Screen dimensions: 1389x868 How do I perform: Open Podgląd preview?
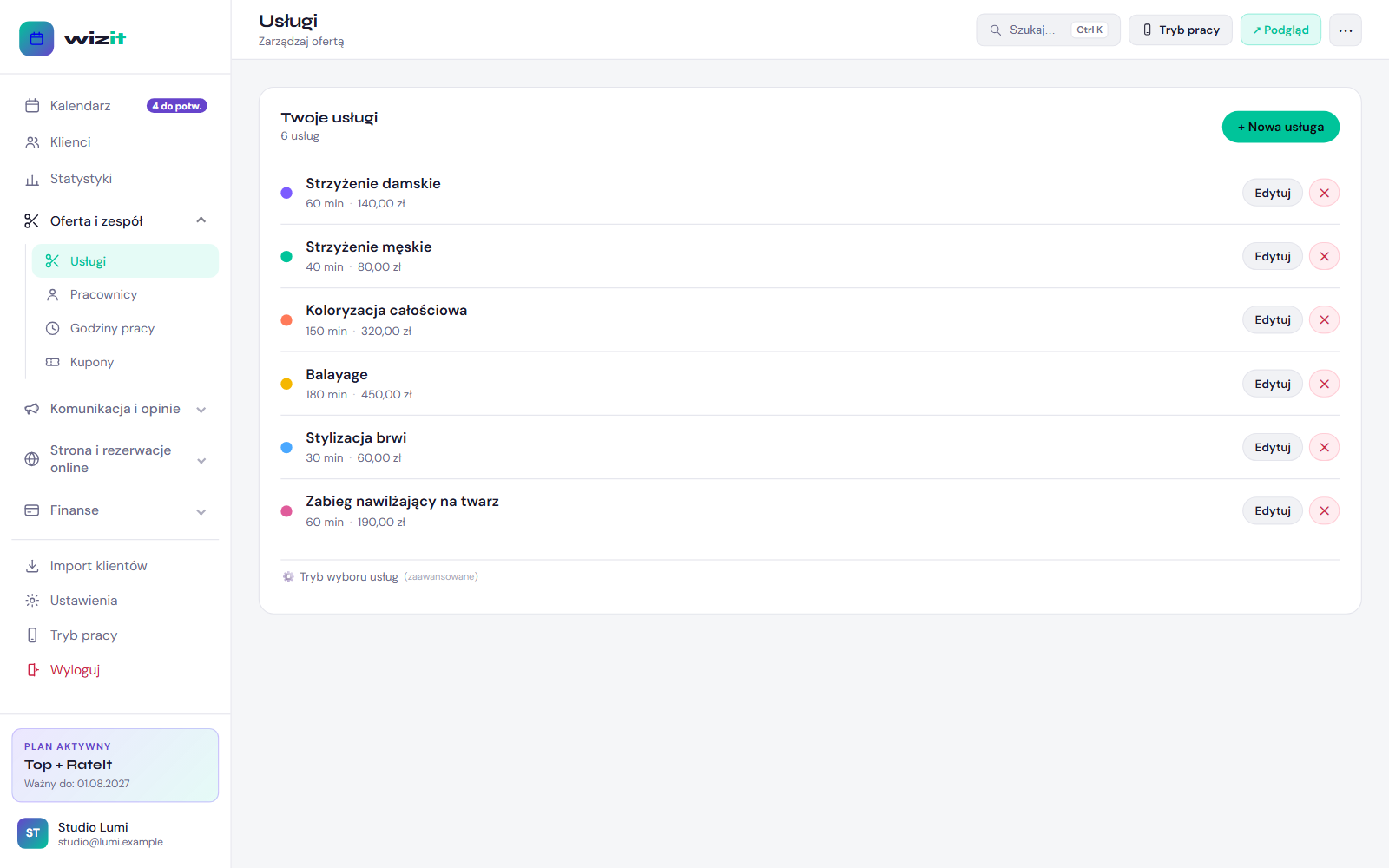[1280, 30]
